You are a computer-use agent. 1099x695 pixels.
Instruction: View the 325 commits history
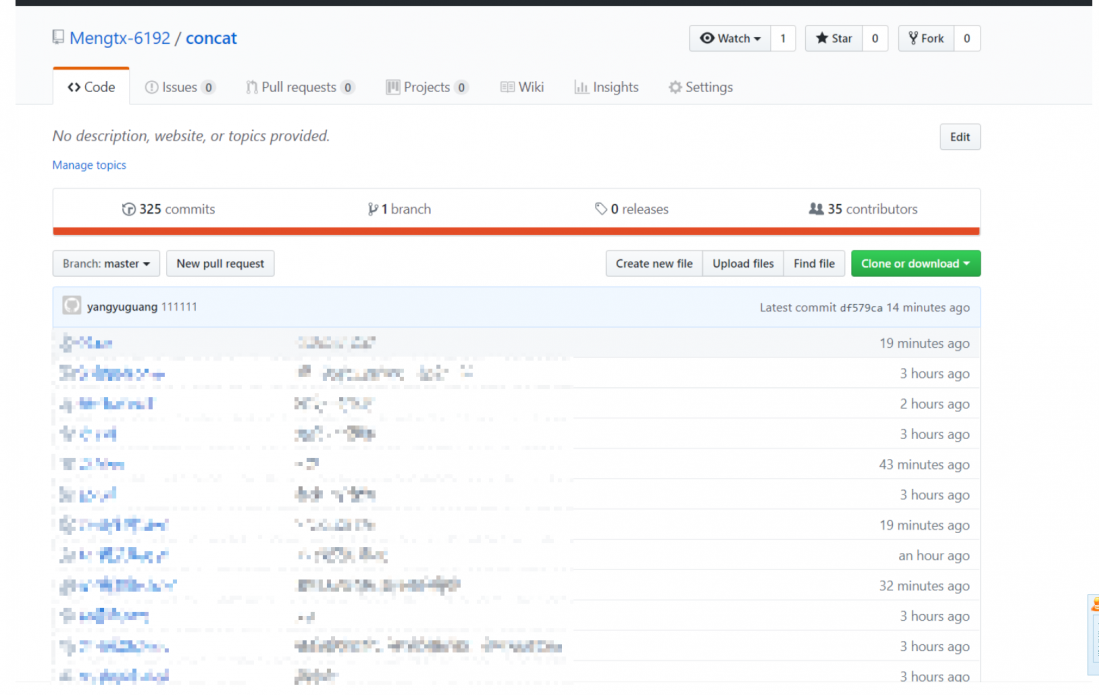tap(168, 209)
